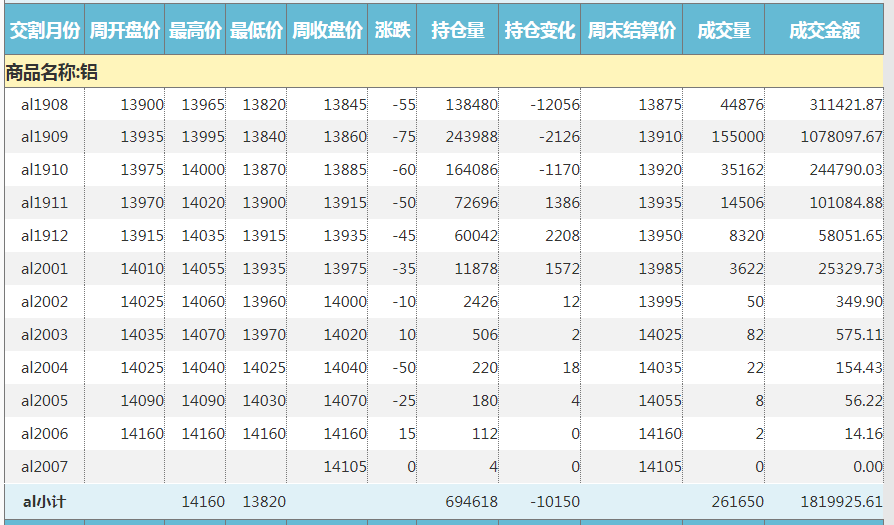894x525 pixels.
Task: Select the 最低价 column header
Action: (257, 31)
